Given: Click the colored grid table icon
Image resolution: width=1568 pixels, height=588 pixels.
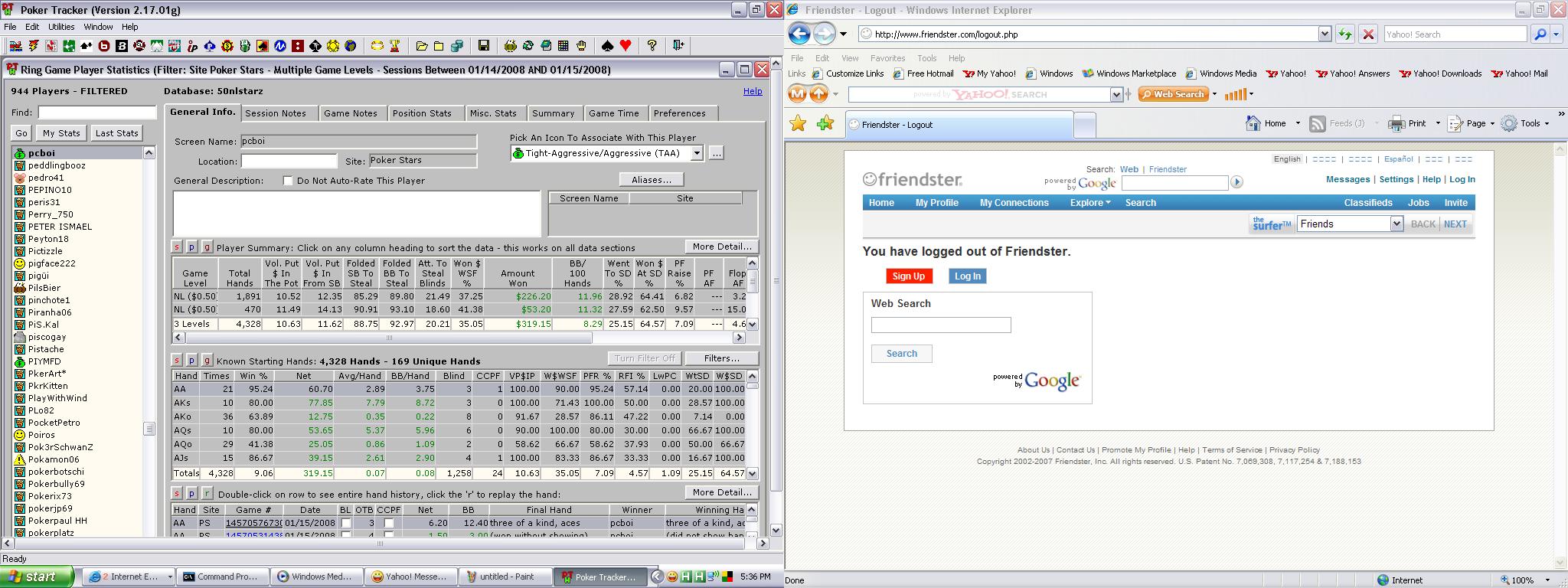Looking at the screenshot, I should tap(563, 46).
